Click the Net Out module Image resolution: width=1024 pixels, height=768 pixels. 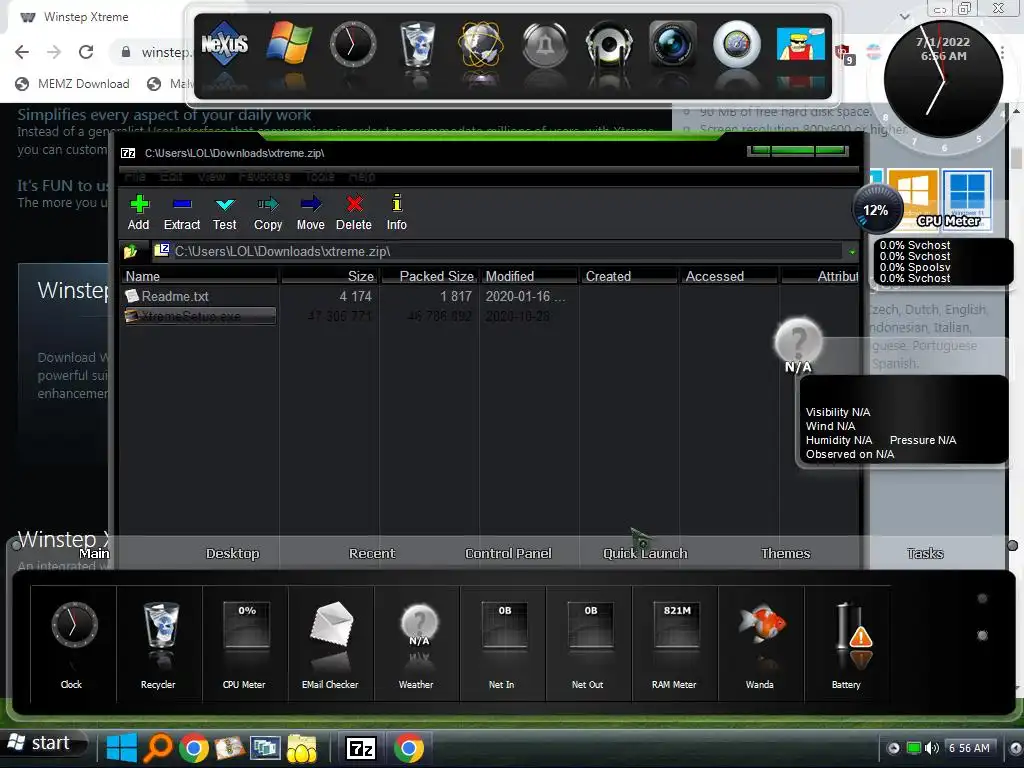coord(589,643)
